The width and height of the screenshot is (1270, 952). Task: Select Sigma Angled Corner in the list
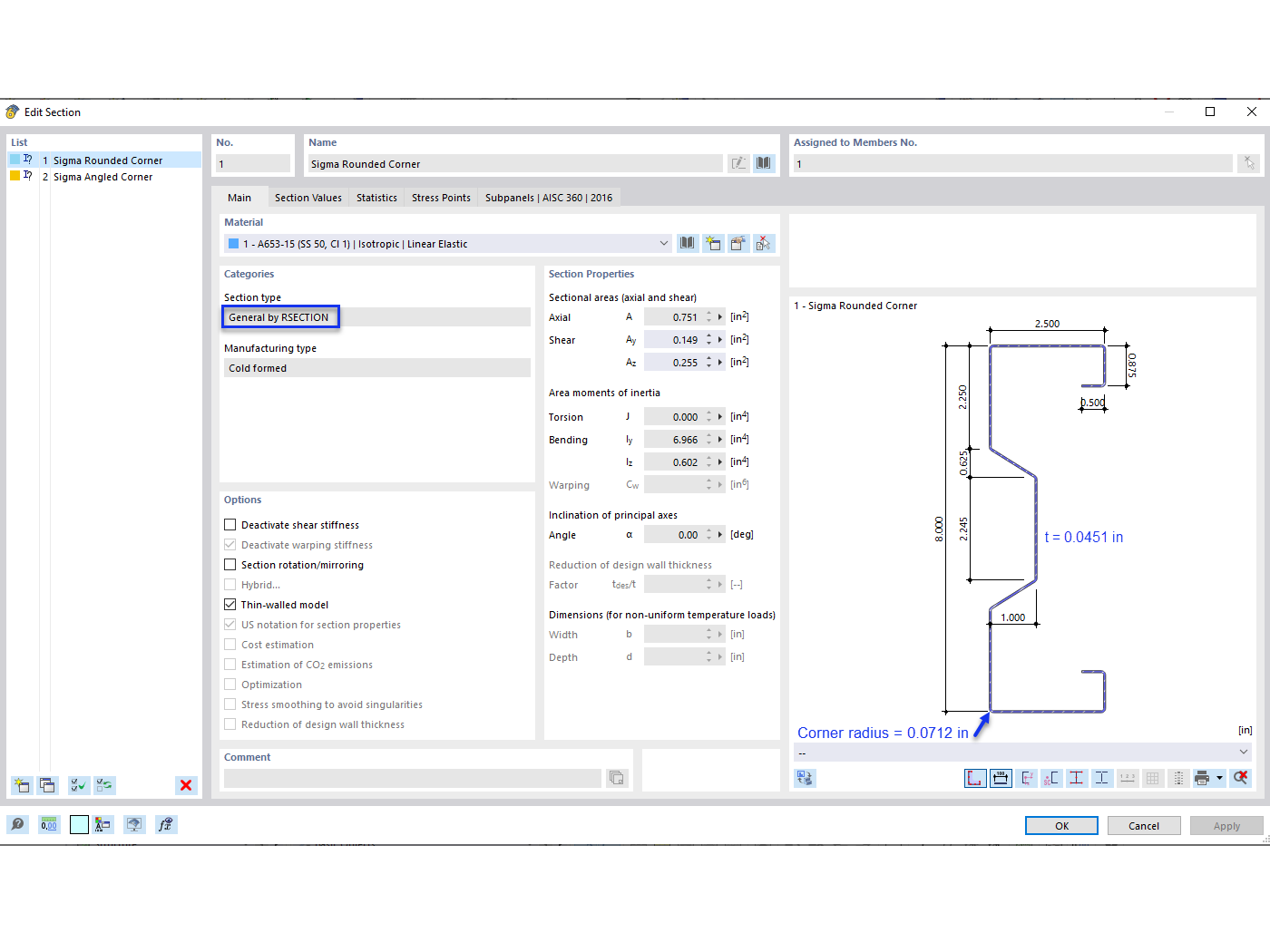103,176
